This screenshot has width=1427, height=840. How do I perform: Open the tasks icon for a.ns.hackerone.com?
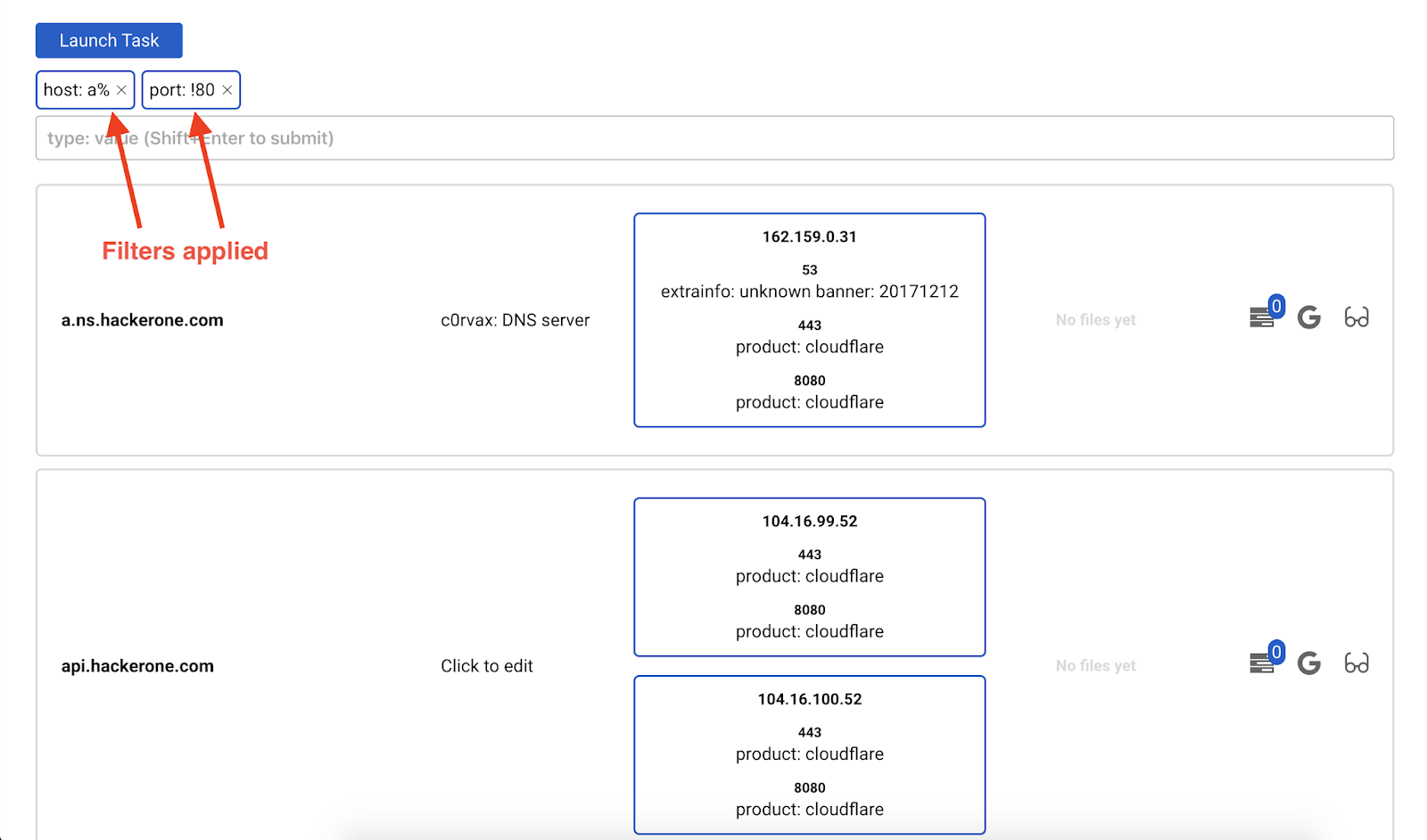[x=1263, y=317]
